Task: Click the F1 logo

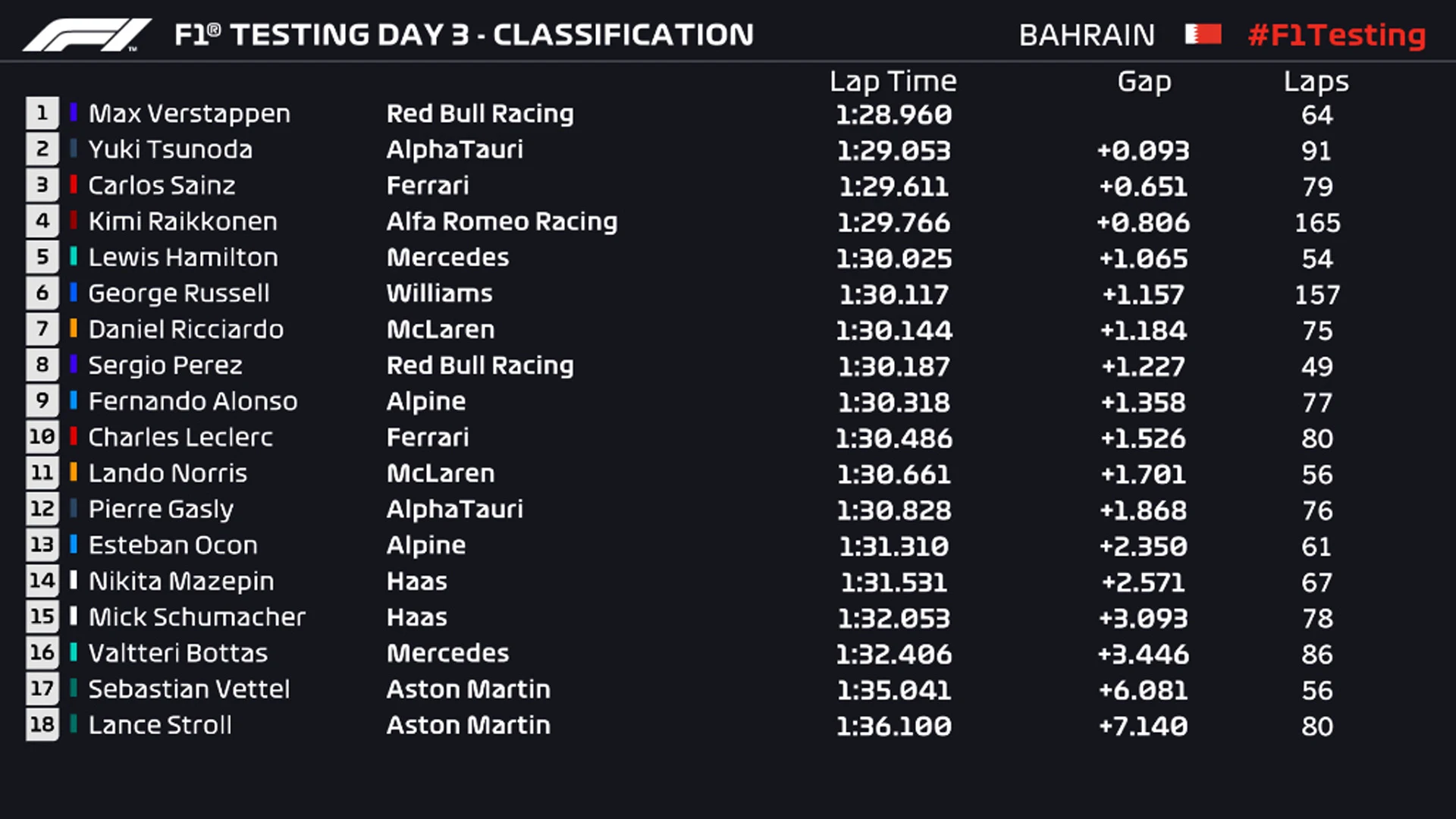Action: pos(86,35)
